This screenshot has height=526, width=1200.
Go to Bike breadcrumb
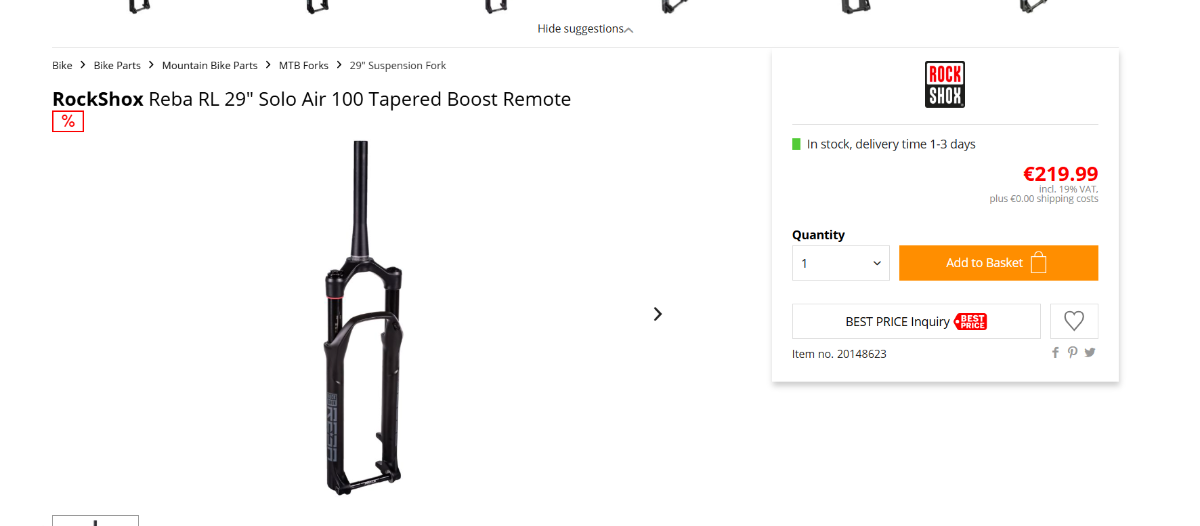coord(62,65)
